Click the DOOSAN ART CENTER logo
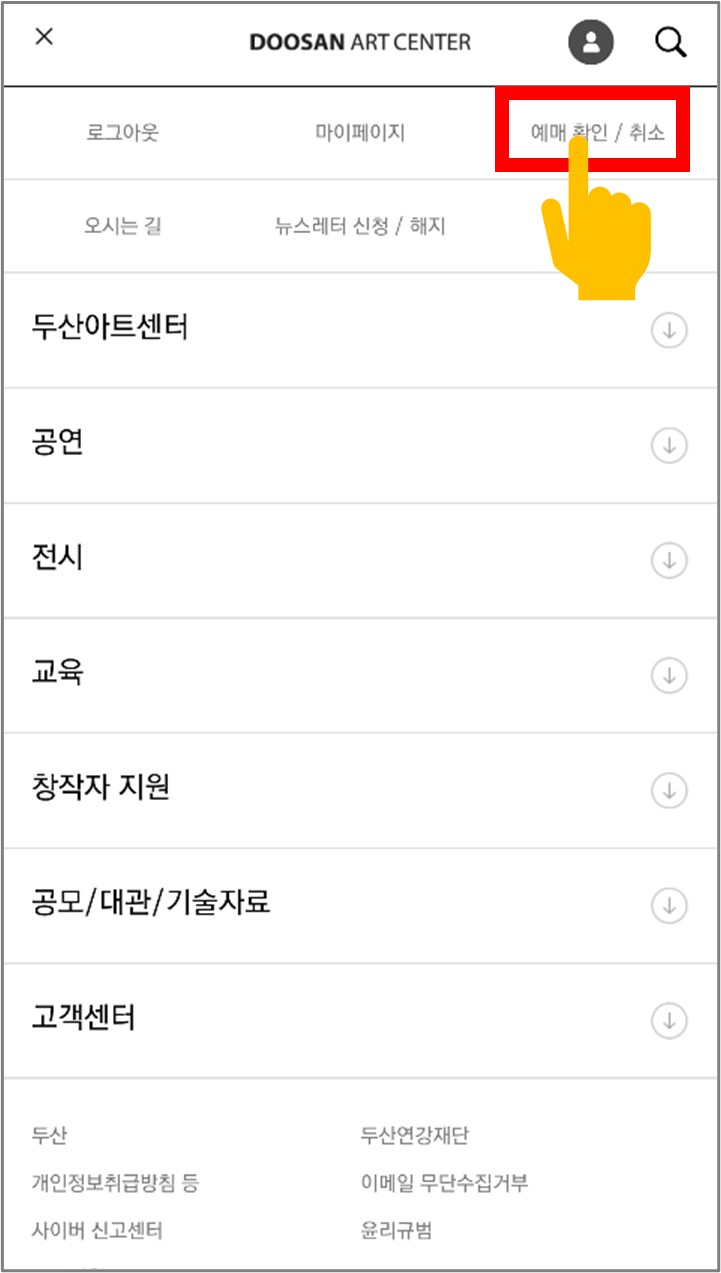Image resolution: width=721 pixels, height=1273 pixels. pos(360,42)
